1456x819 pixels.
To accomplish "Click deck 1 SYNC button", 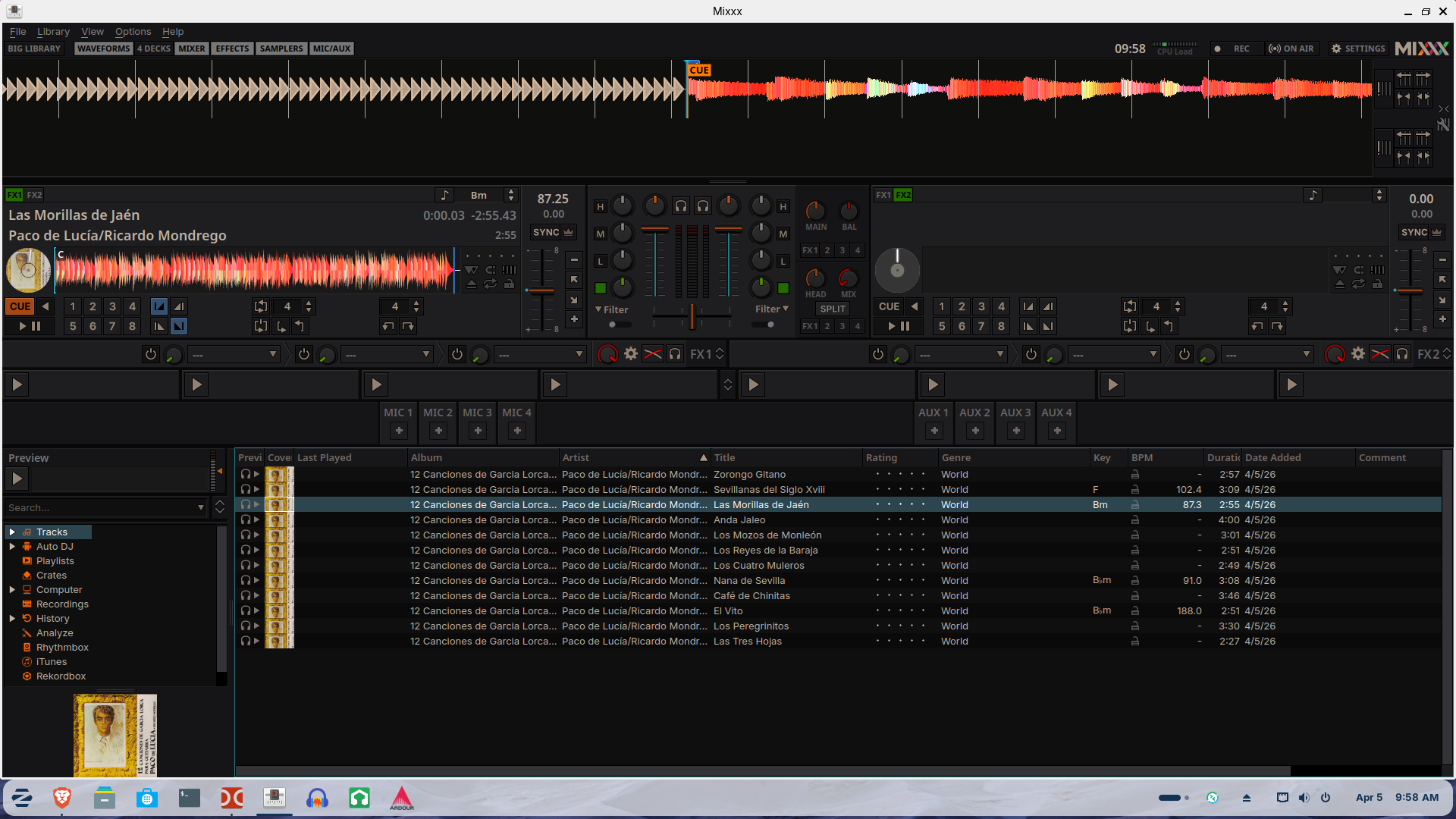I will coord(546,233).
